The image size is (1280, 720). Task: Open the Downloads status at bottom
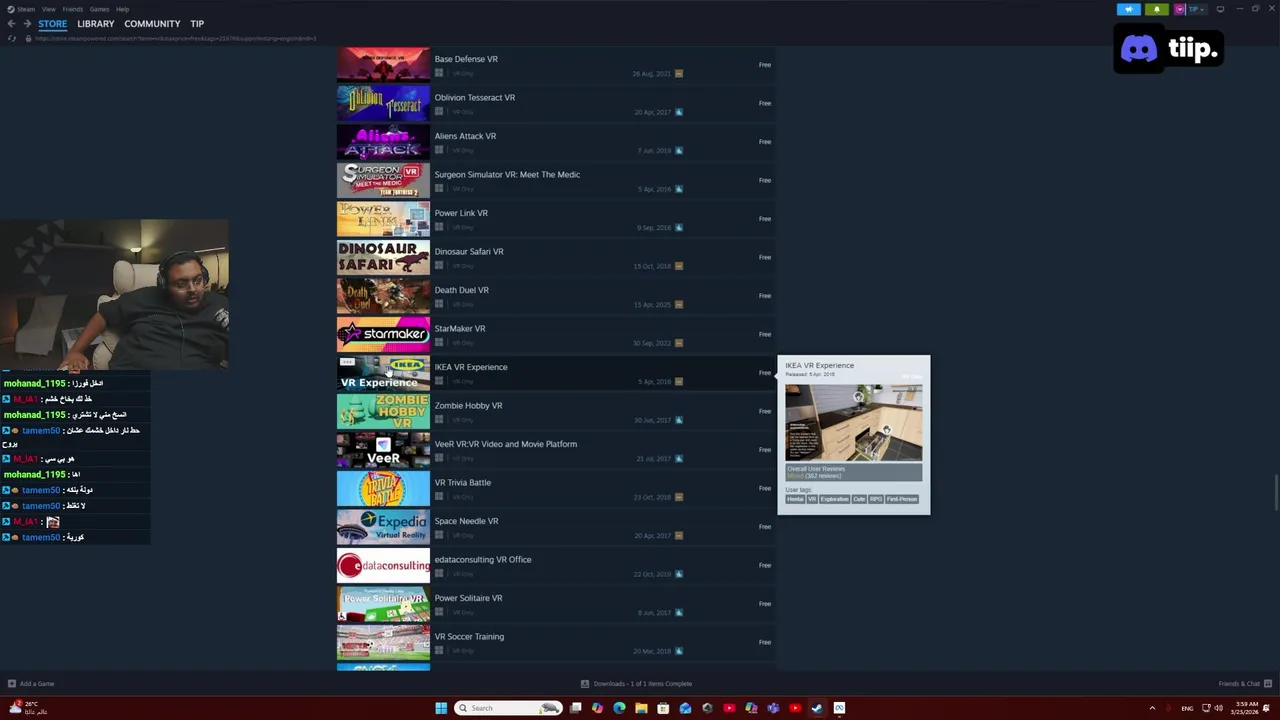(636, 684)
